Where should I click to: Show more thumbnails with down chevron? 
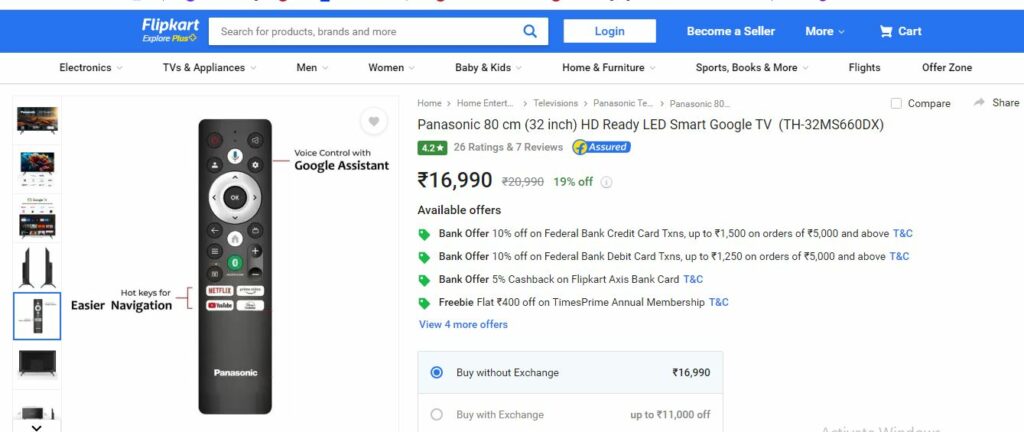[x=37, y=427]
